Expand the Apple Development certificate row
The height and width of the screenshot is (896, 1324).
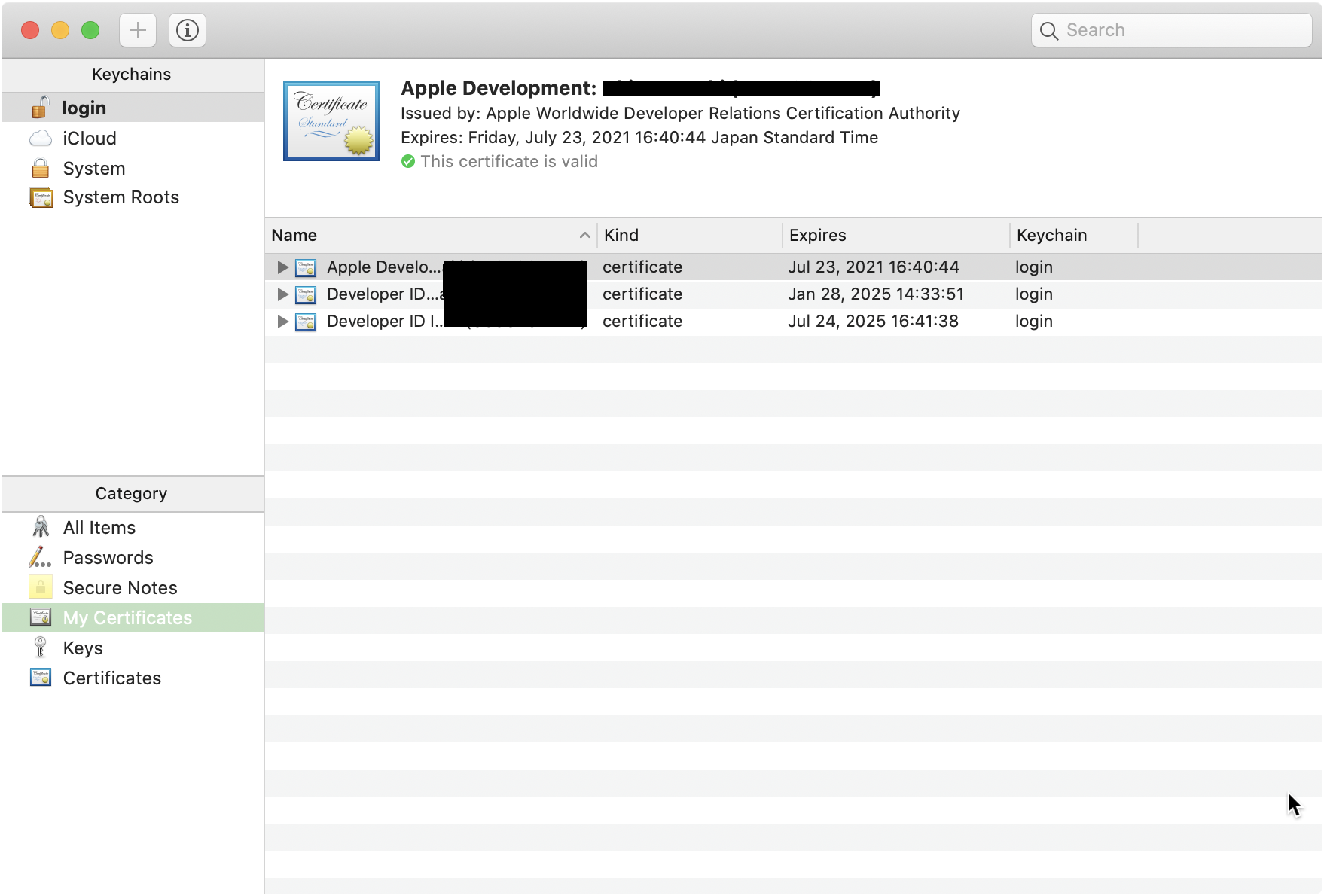pyautogui.click(x=282, y=267)
